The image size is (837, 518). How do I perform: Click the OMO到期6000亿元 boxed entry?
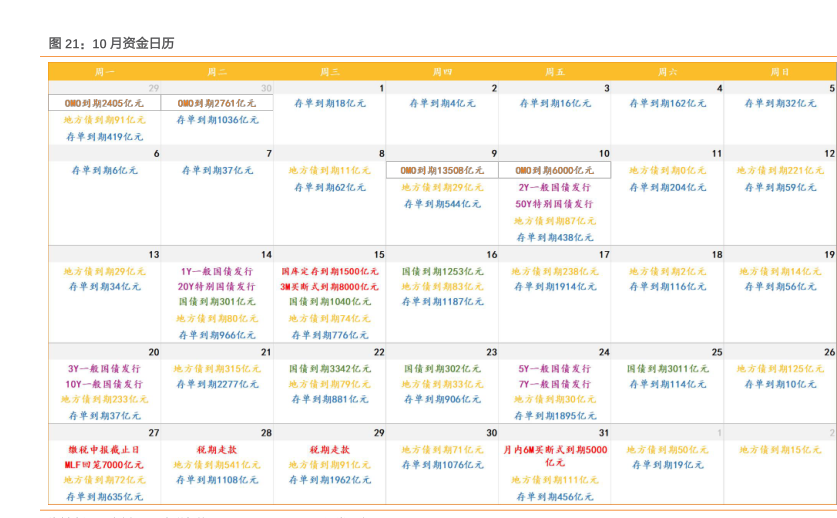click(x=555, y=170)
